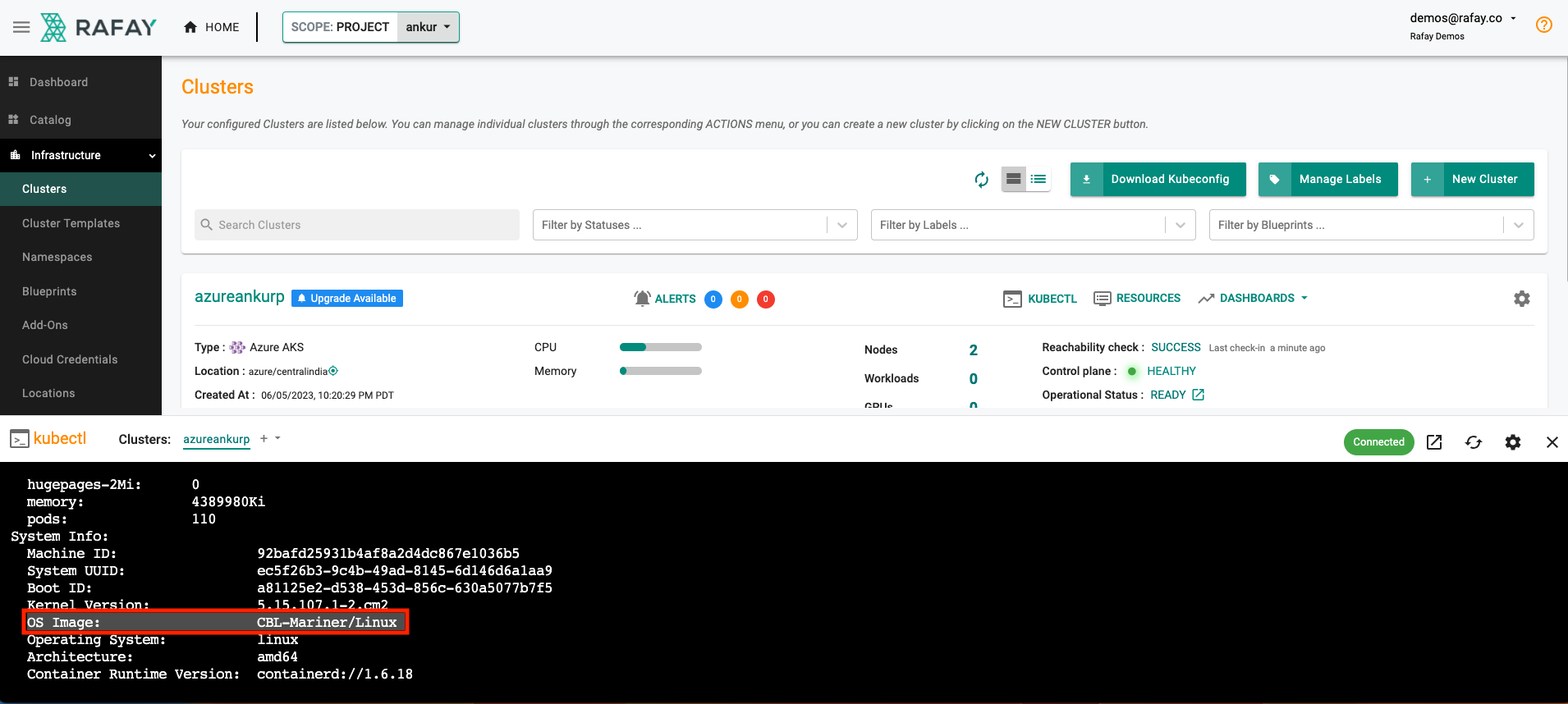The image size is (1568, 704).
Task: Open the cluster settings gear
Action: pos(1522,299)
